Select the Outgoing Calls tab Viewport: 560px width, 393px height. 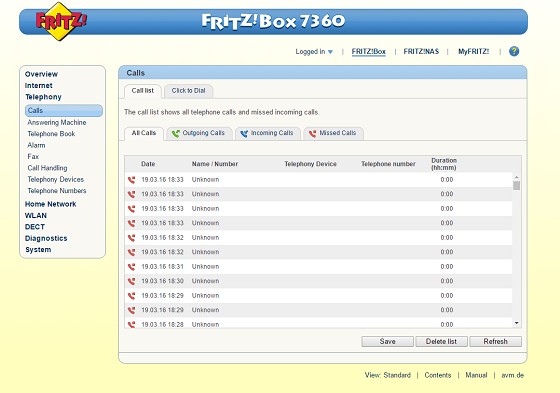(200, 133)
